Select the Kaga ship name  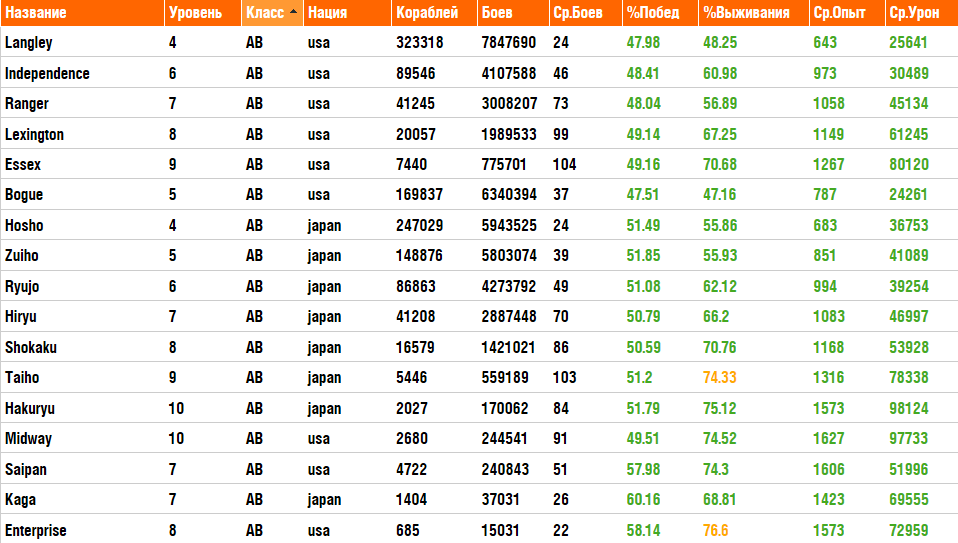coord(20,500)
